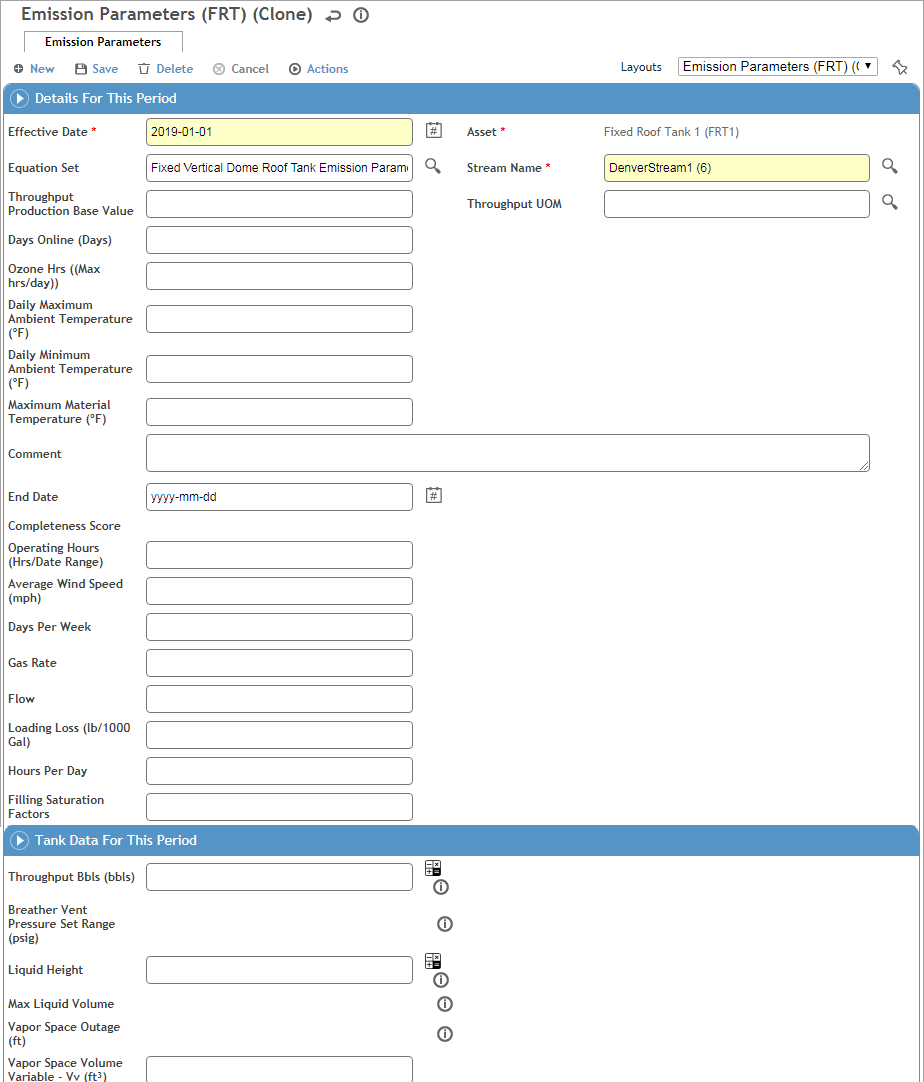
Task: Pin the current layout with pin icon
Action: click(900, 67)
